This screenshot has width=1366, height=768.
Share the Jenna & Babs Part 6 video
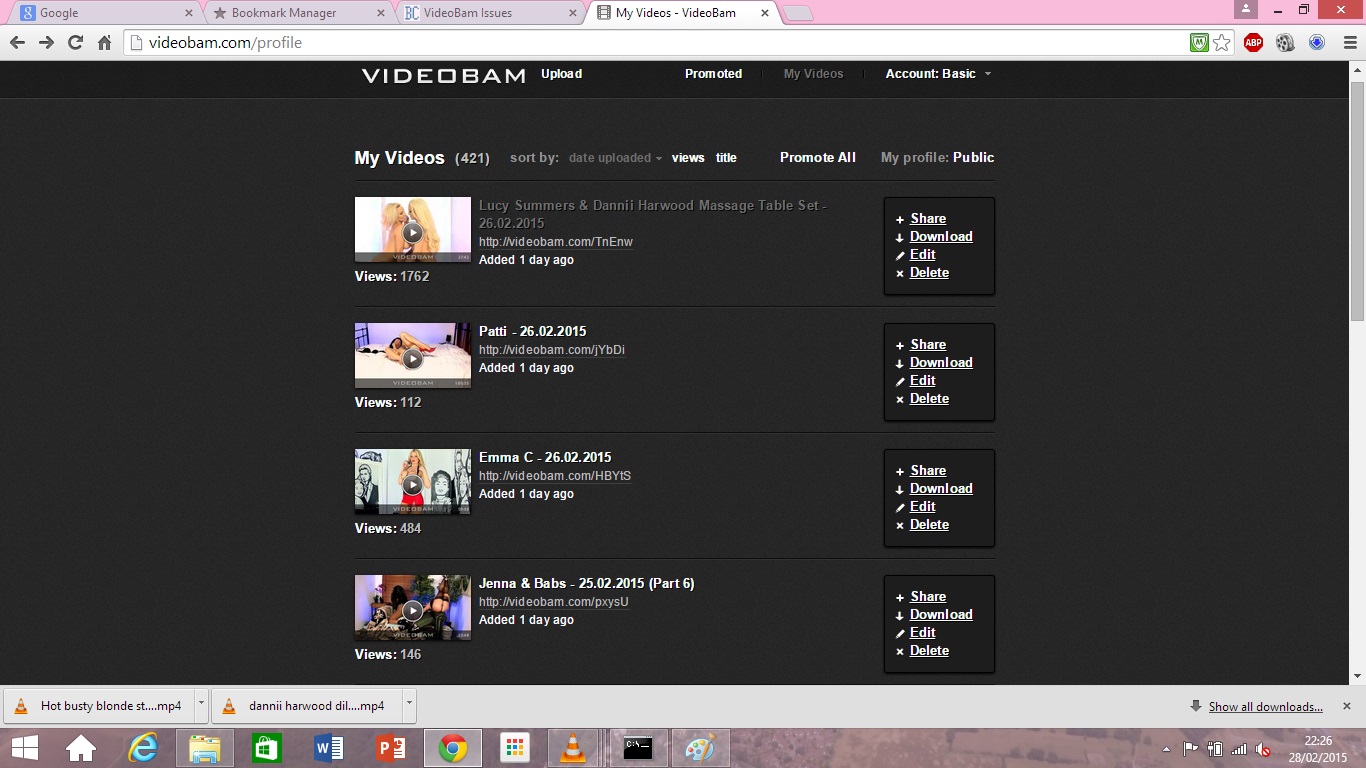tap(928, 597)
